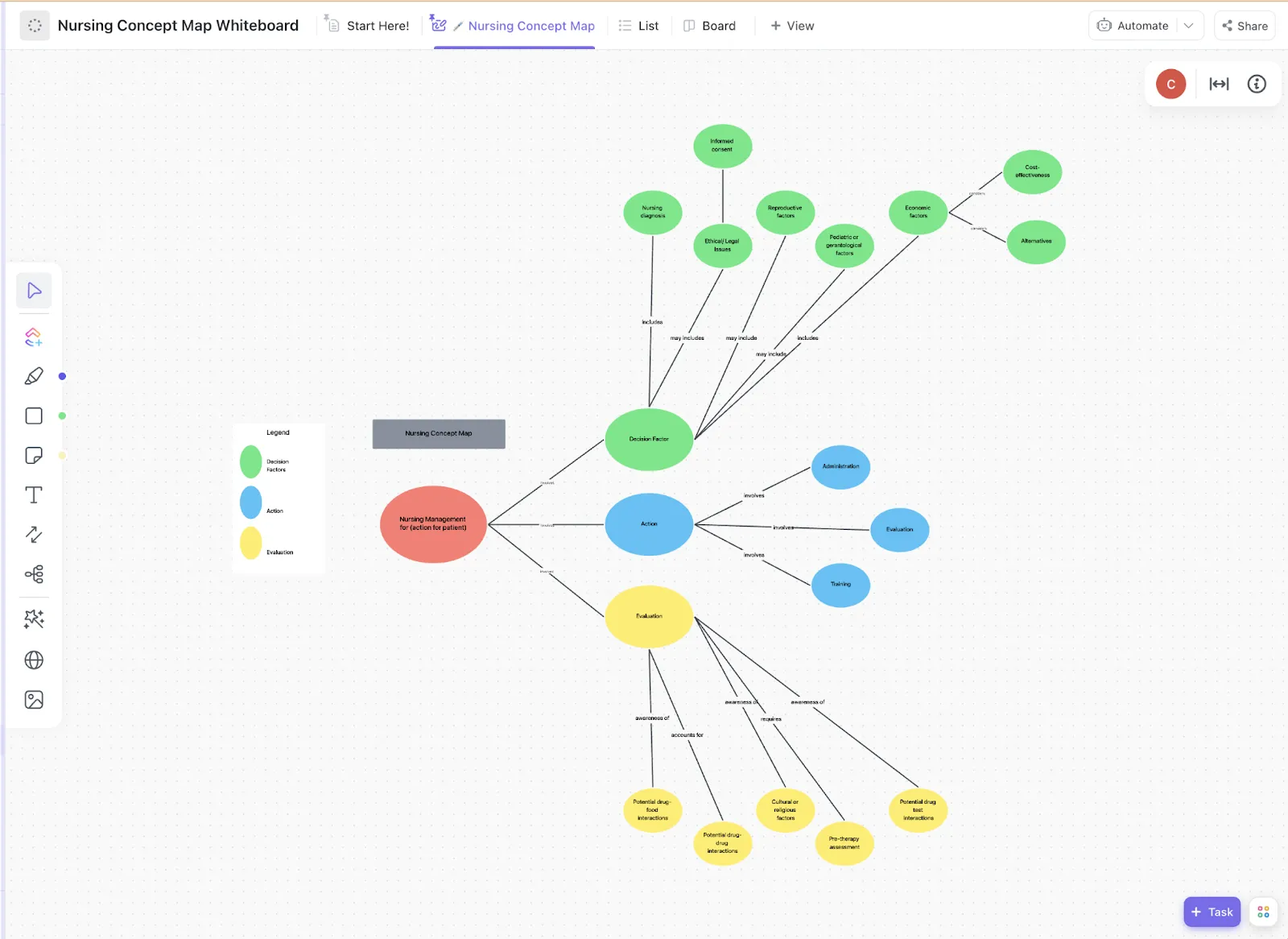Select the Cost-effectiveness node
The width and height of the screenshot is (1288, 939).
tap(1033, 172)
